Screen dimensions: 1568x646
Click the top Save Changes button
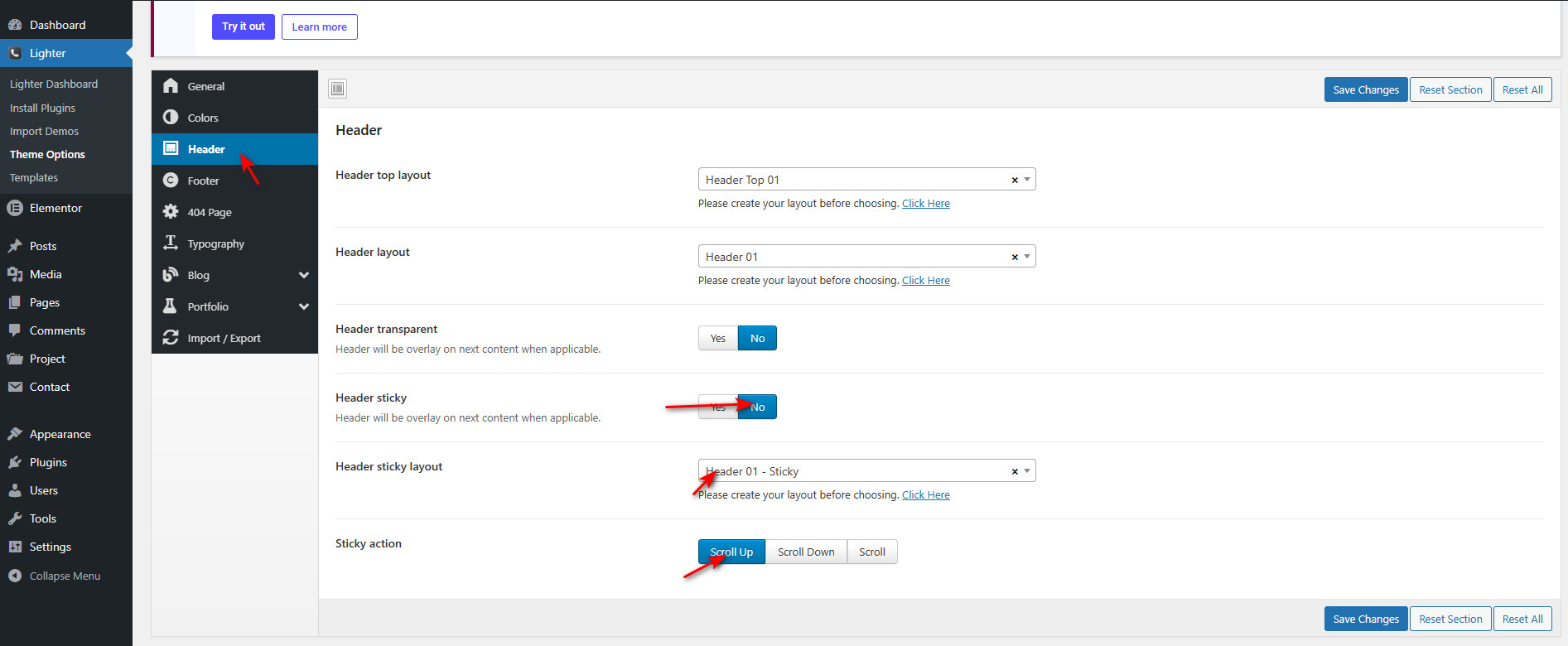point(1365,89)
